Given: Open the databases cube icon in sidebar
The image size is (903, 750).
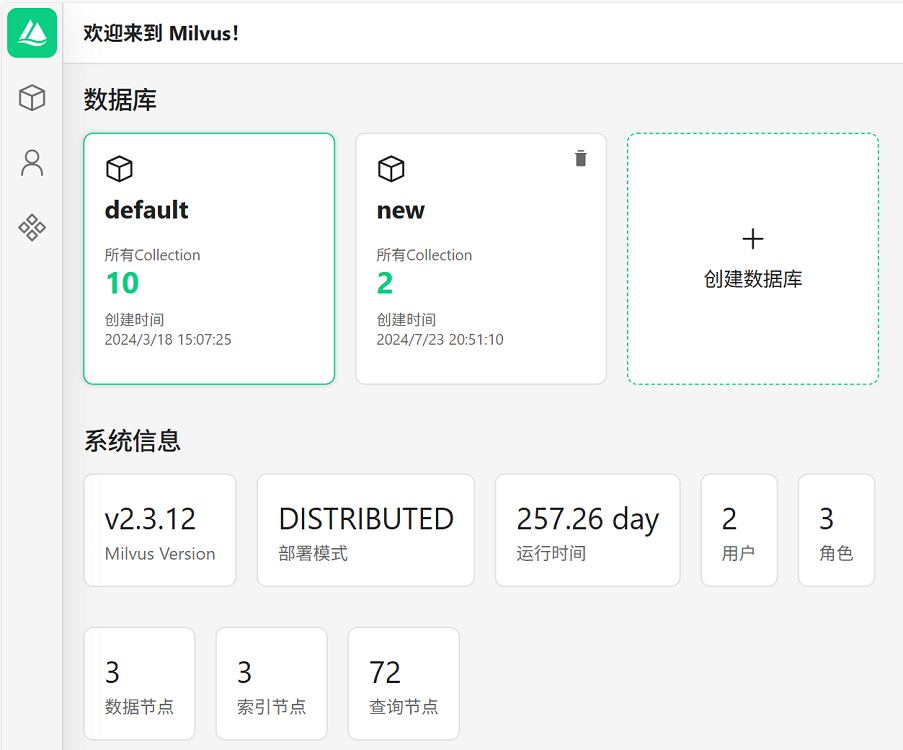Looking at the screenshot, I should tap(32, 98).
